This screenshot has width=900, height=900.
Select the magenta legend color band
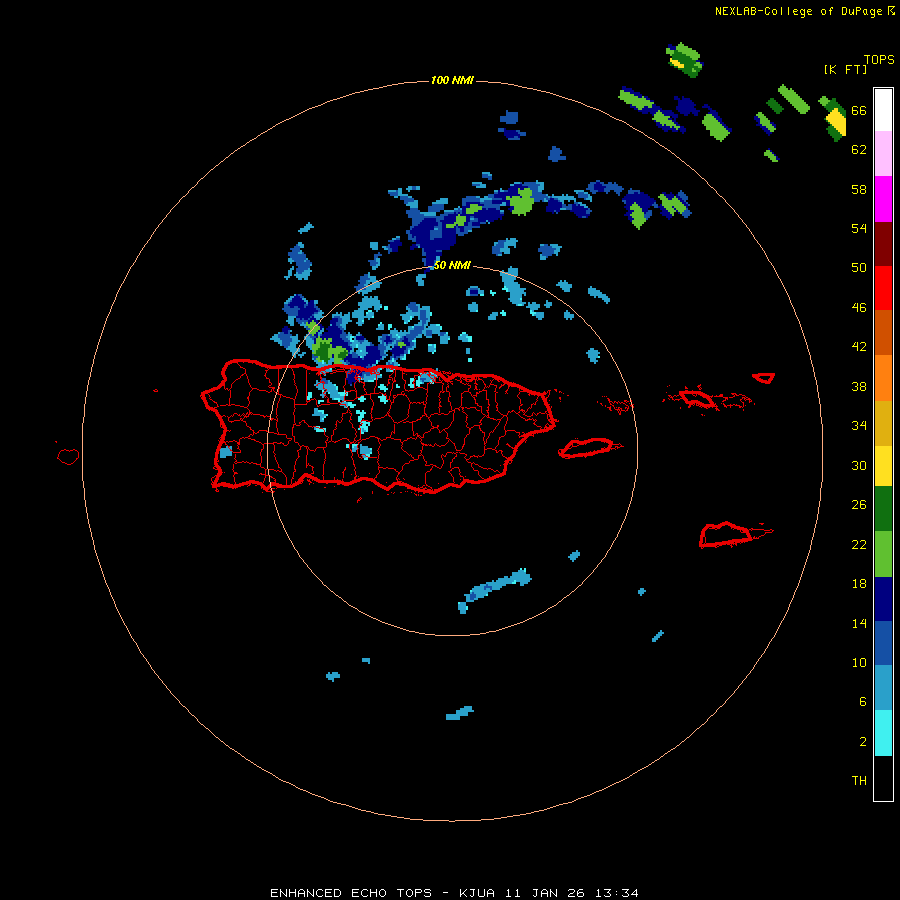(883, 199)
